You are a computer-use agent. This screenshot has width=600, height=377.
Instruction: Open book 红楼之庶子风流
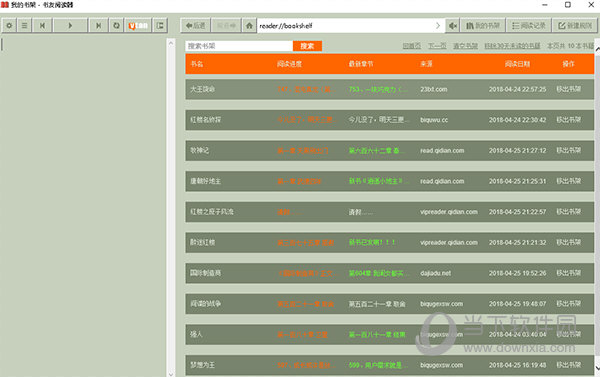point(212,212)
